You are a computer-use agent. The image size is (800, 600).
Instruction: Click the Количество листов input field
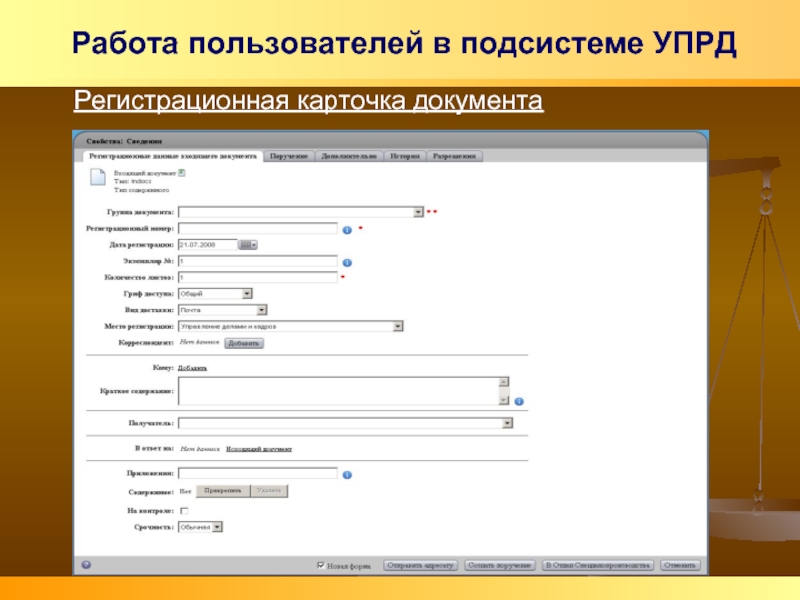pos(258,278)
